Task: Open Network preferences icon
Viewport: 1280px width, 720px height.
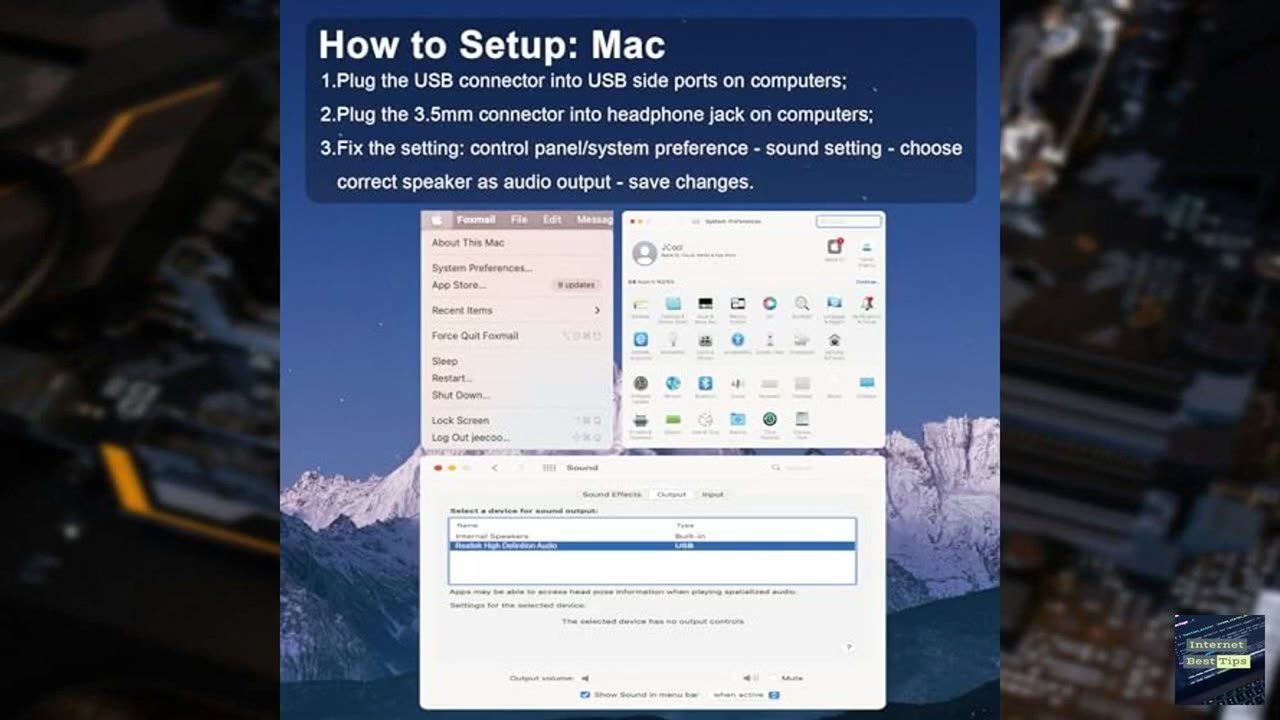Action: click(673, 383)
